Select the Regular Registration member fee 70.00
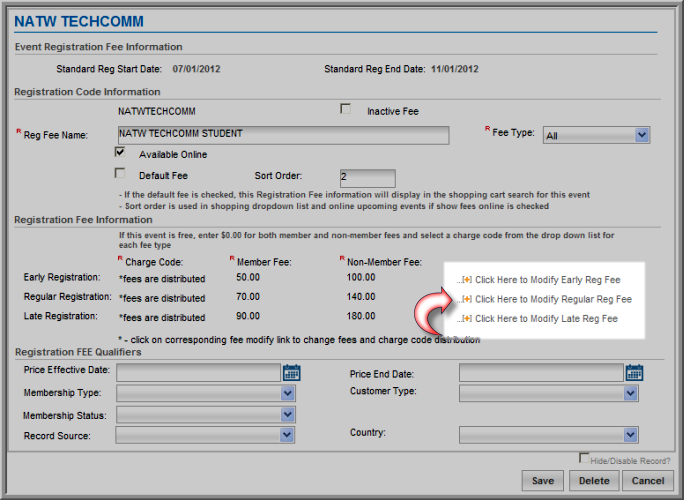Image resolution: width=684 pixels, height=500 pixels. [248, 297]
